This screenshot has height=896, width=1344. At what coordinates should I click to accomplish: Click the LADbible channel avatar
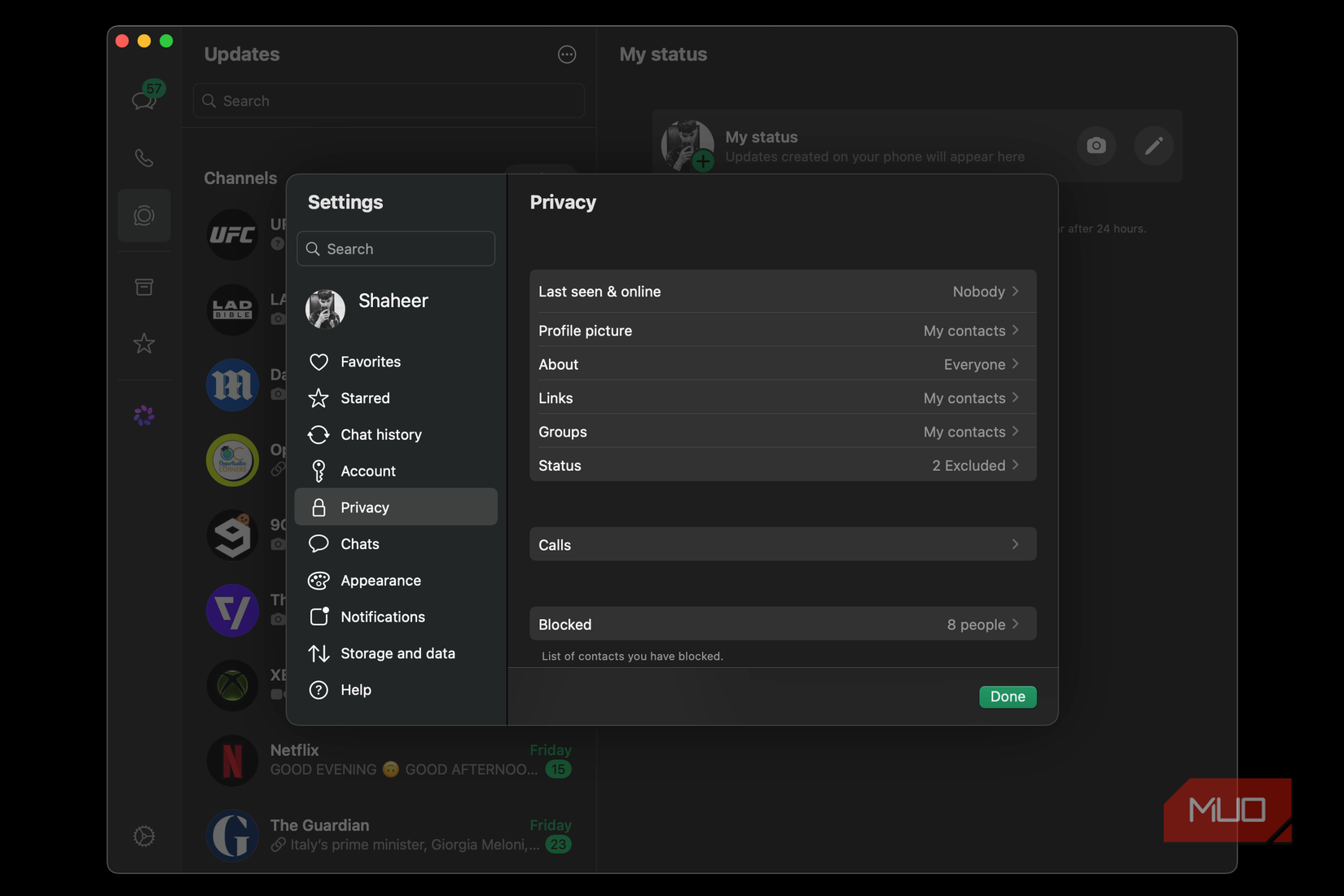tap(232, 310)
